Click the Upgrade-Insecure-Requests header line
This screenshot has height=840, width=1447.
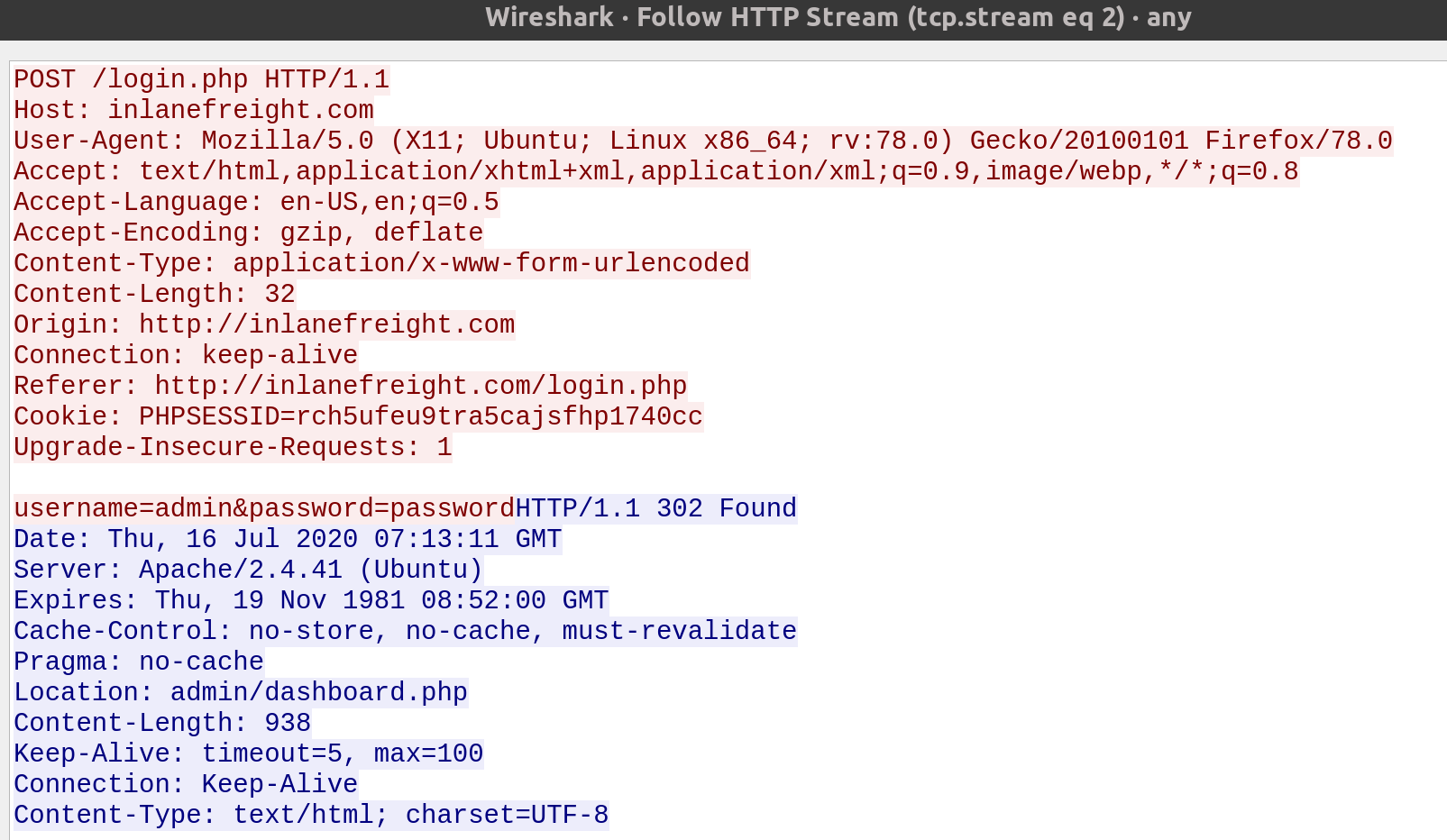[x=233, y=447]
